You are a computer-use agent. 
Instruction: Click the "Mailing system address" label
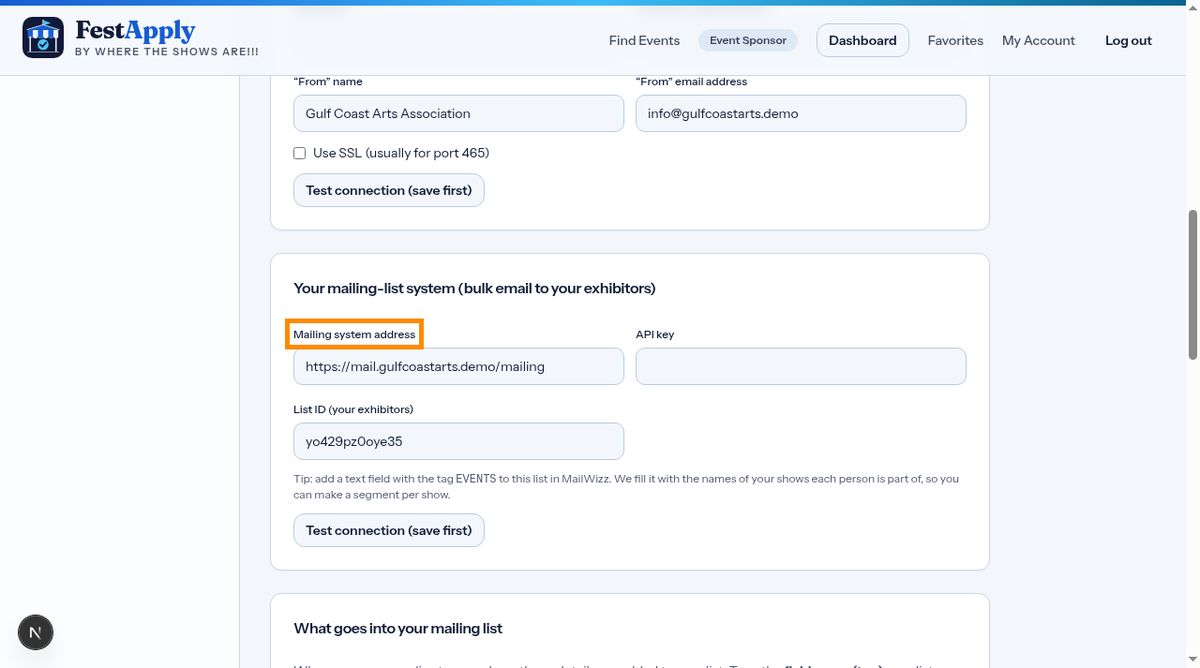354,335
